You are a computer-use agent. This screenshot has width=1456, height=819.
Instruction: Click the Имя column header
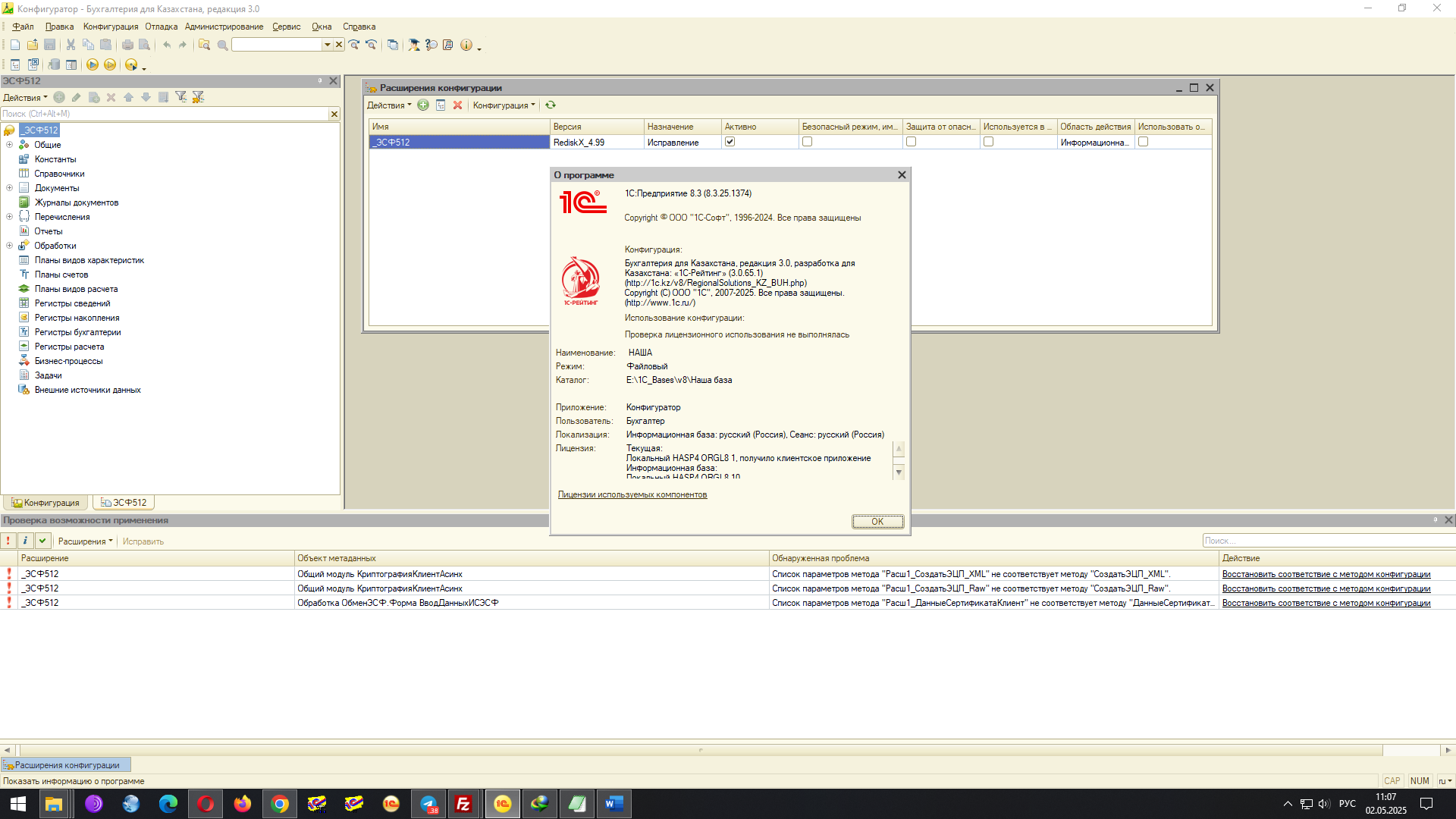coord(460,127)
